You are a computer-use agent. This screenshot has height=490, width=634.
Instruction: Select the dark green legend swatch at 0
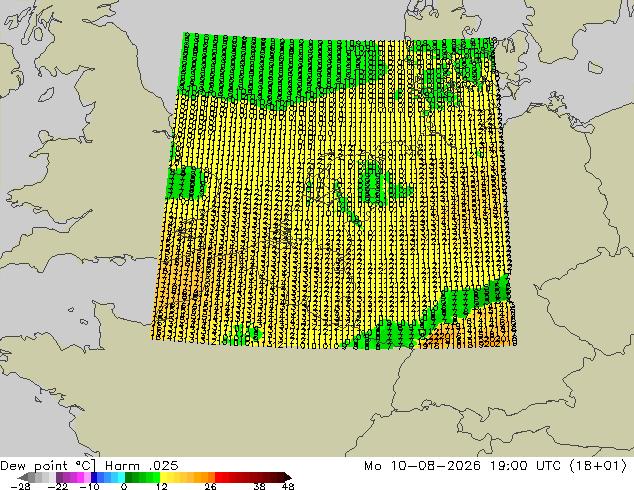pos(129,478)
